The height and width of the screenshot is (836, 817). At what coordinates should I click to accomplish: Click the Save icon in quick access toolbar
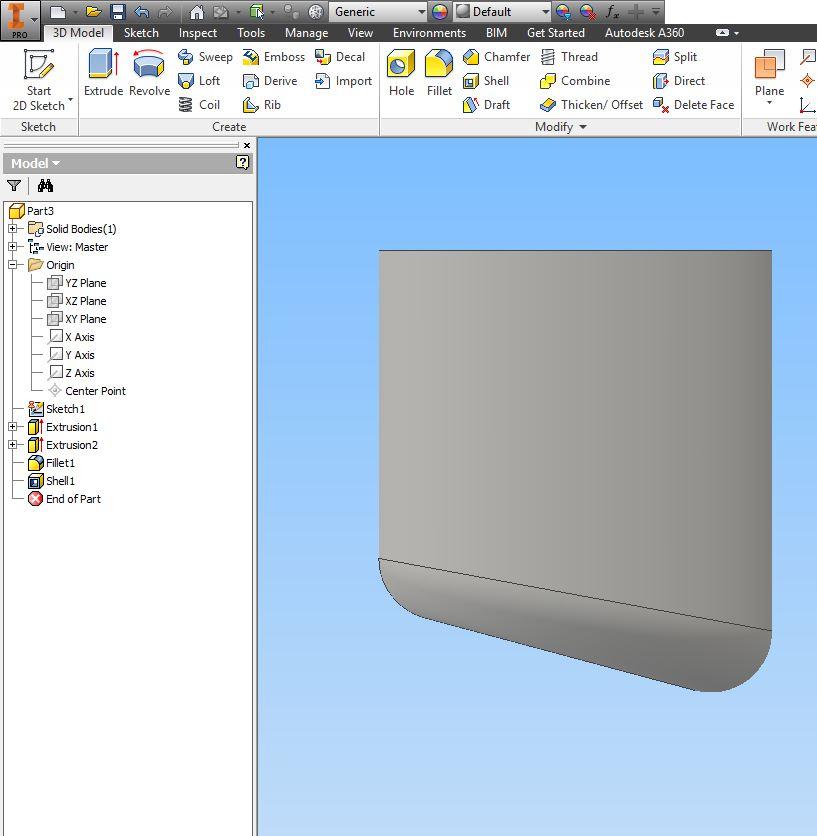coord(117,12)
